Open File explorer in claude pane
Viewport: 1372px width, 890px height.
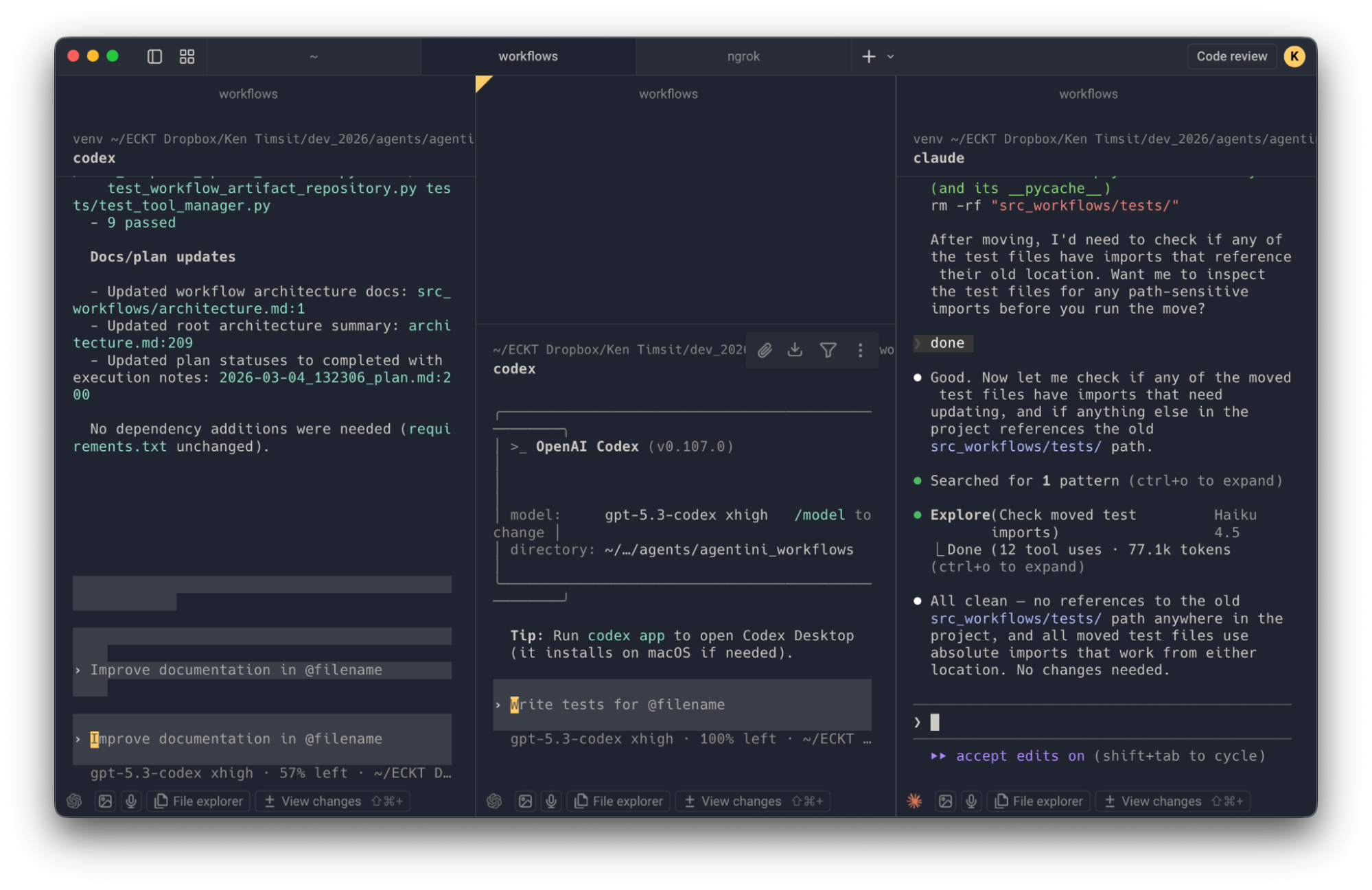(x=1040, y=801)
